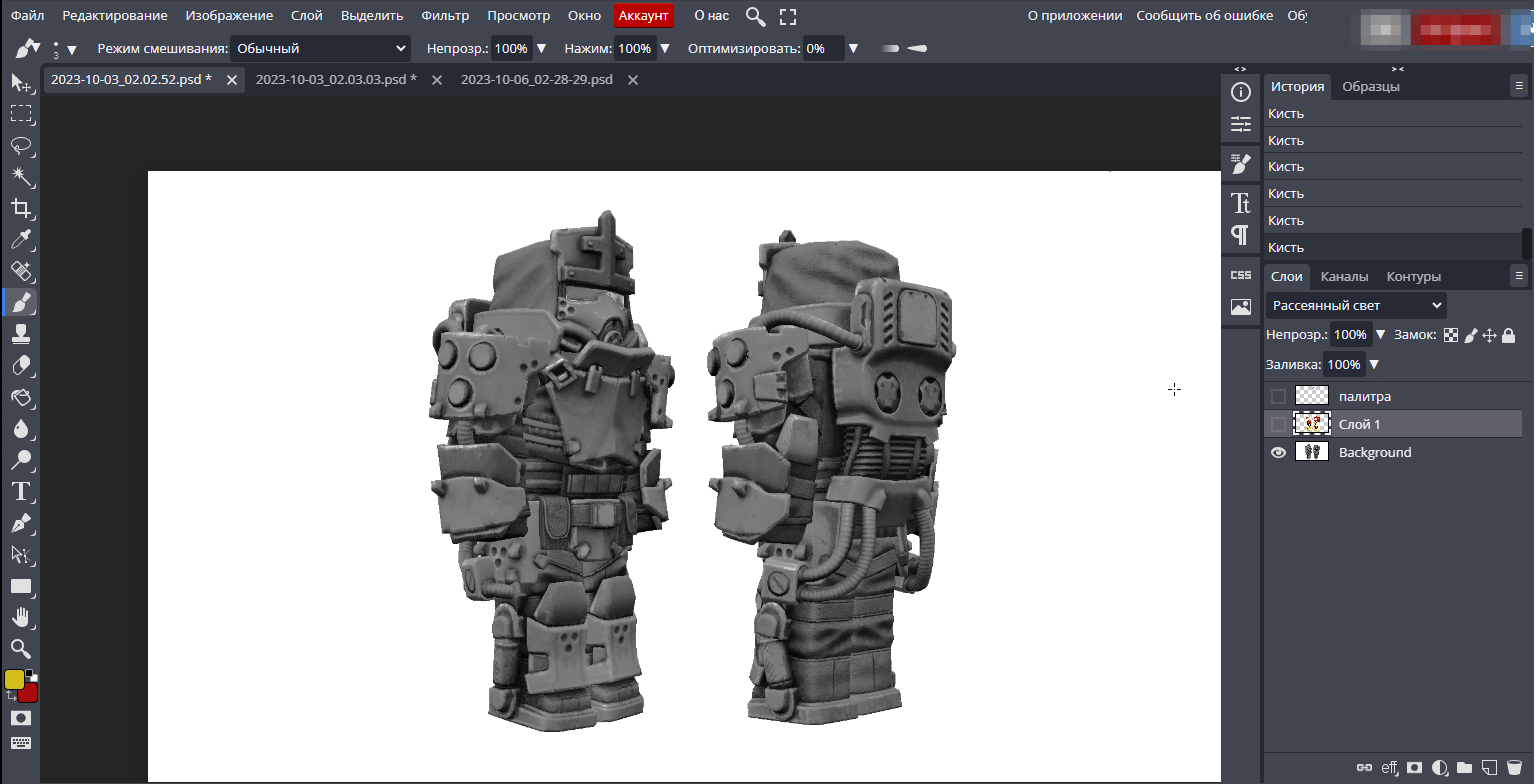Select the Zoom tool in toolbar

tap(20, 649)
